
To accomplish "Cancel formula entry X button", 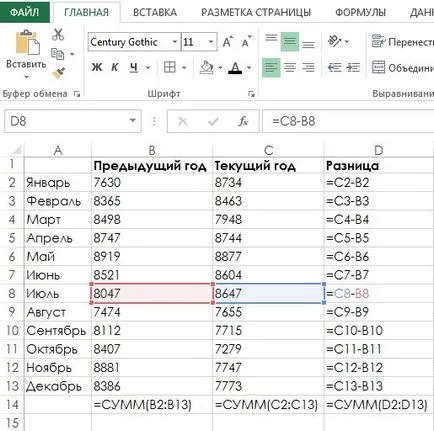I will tap(183, 121).
